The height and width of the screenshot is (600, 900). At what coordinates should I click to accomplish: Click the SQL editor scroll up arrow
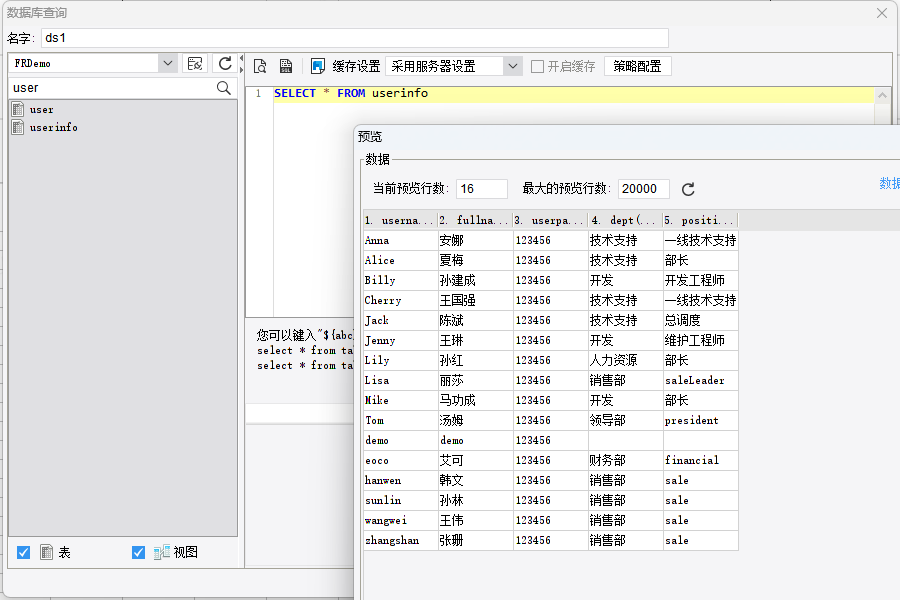point(882,96)
